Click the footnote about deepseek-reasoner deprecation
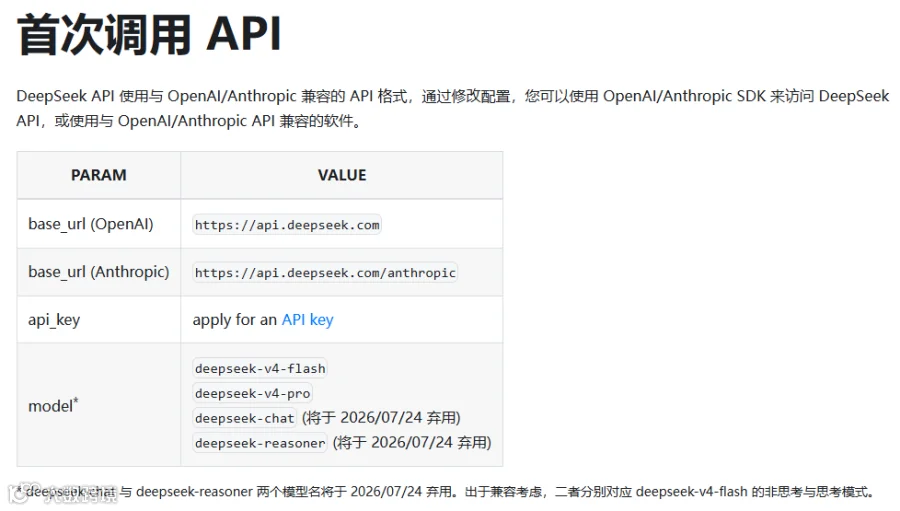The image size is (900, 511). coord(445,492)
